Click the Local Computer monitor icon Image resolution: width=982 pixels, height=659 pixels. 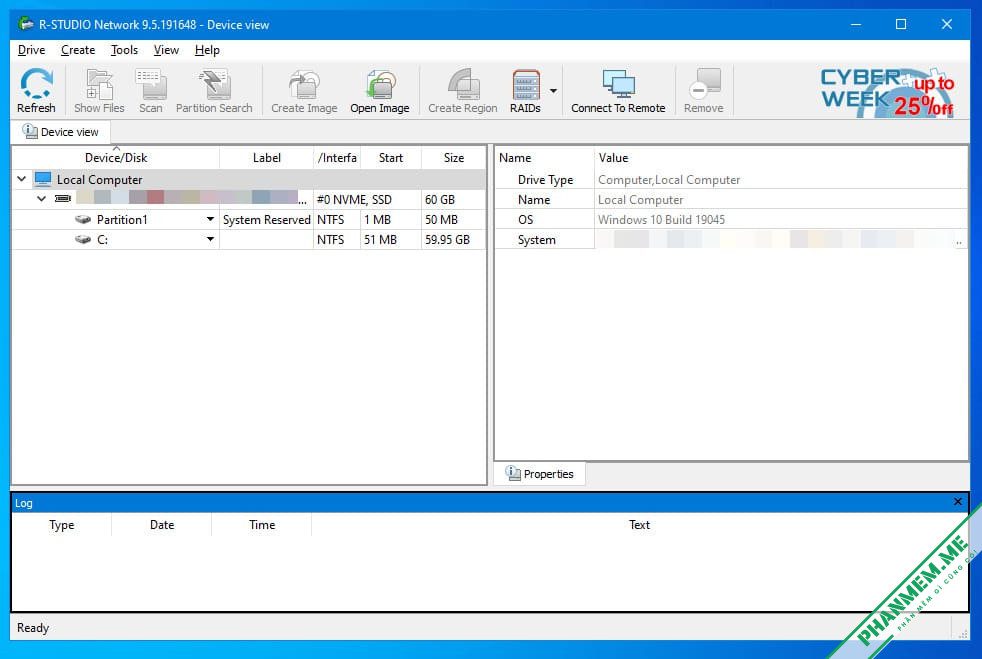[x=43, y=179]
